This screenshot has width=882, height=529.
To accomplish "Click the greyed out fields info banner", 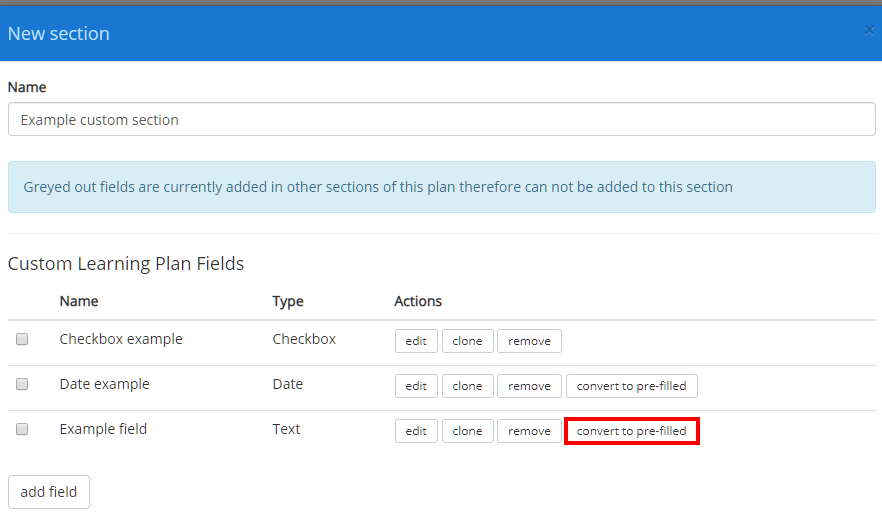I will [442, 187].
